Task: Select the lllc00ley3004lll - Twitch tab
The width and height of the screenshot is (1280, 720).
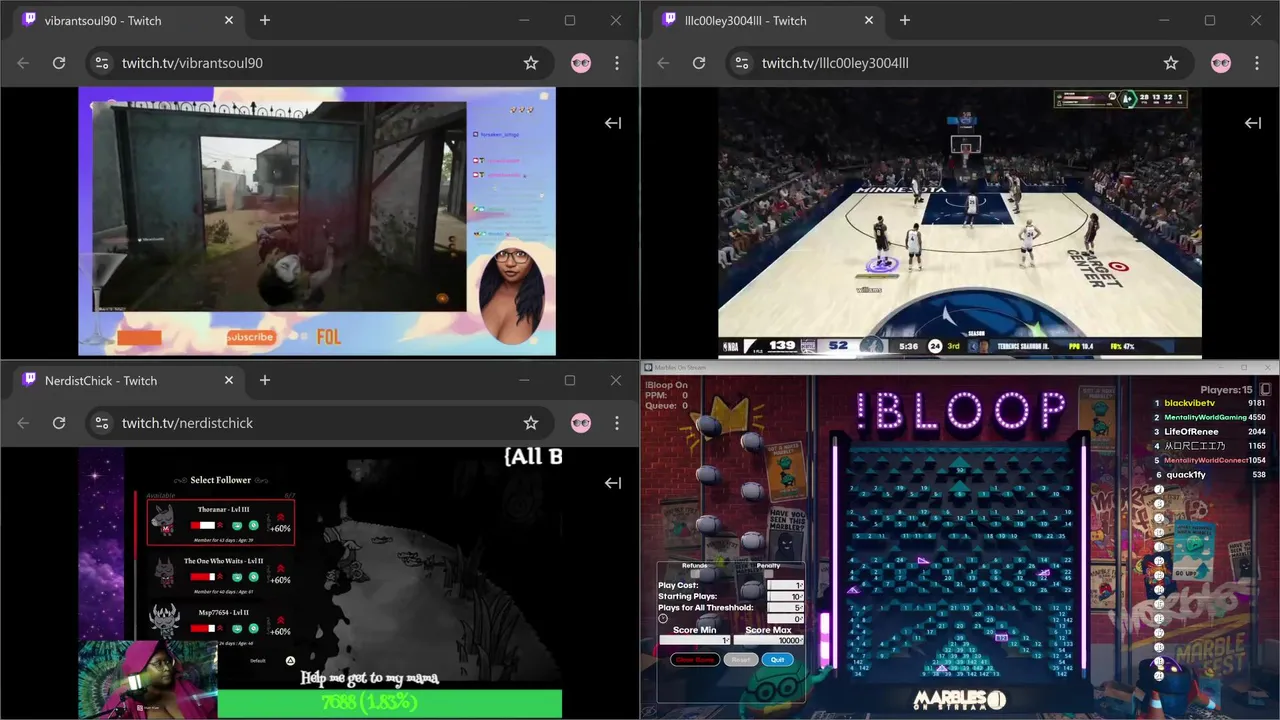Action: [767, 20]
